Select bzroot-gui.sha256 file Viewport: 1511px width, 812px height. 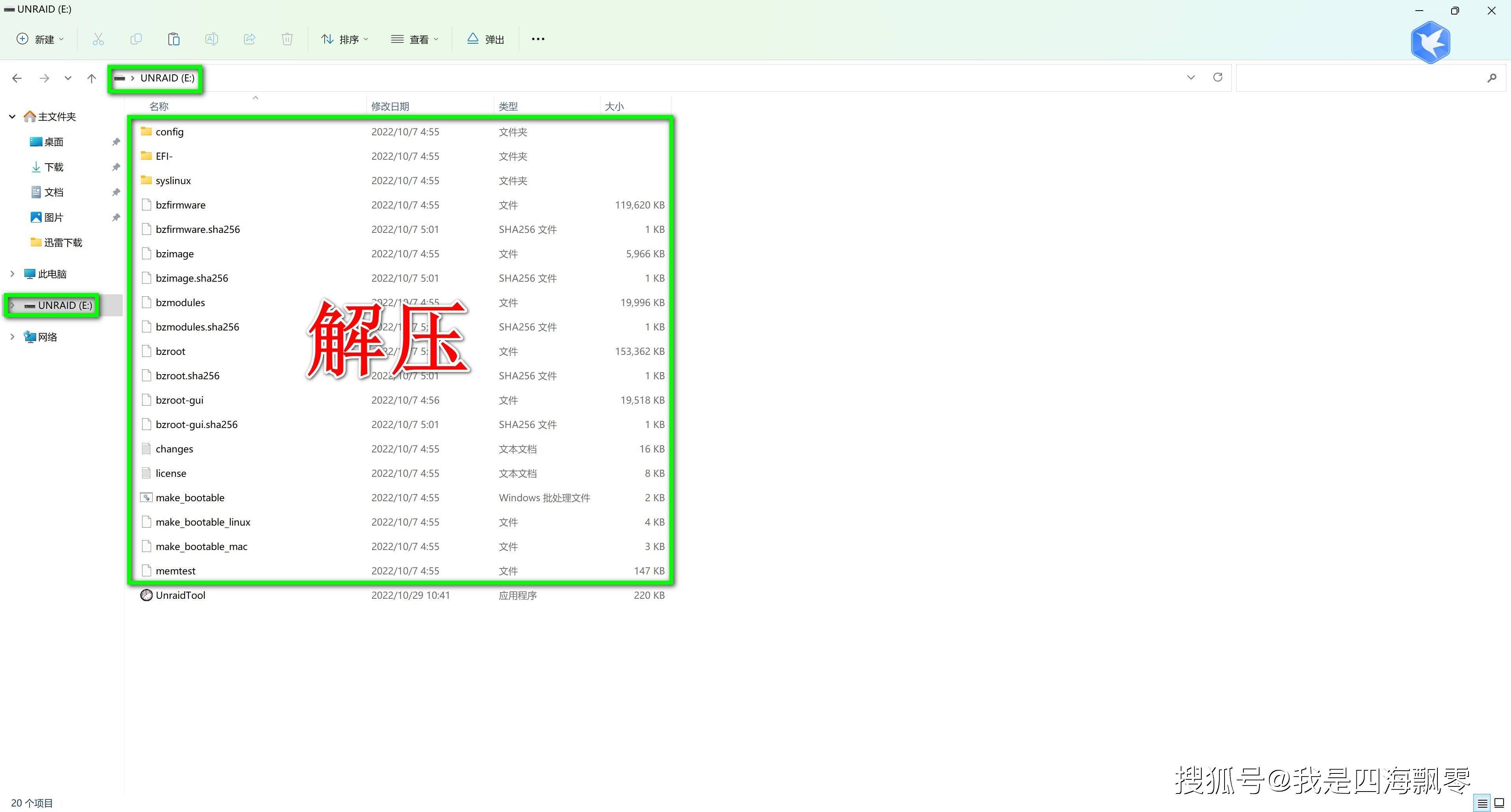[x=196, y=424]
